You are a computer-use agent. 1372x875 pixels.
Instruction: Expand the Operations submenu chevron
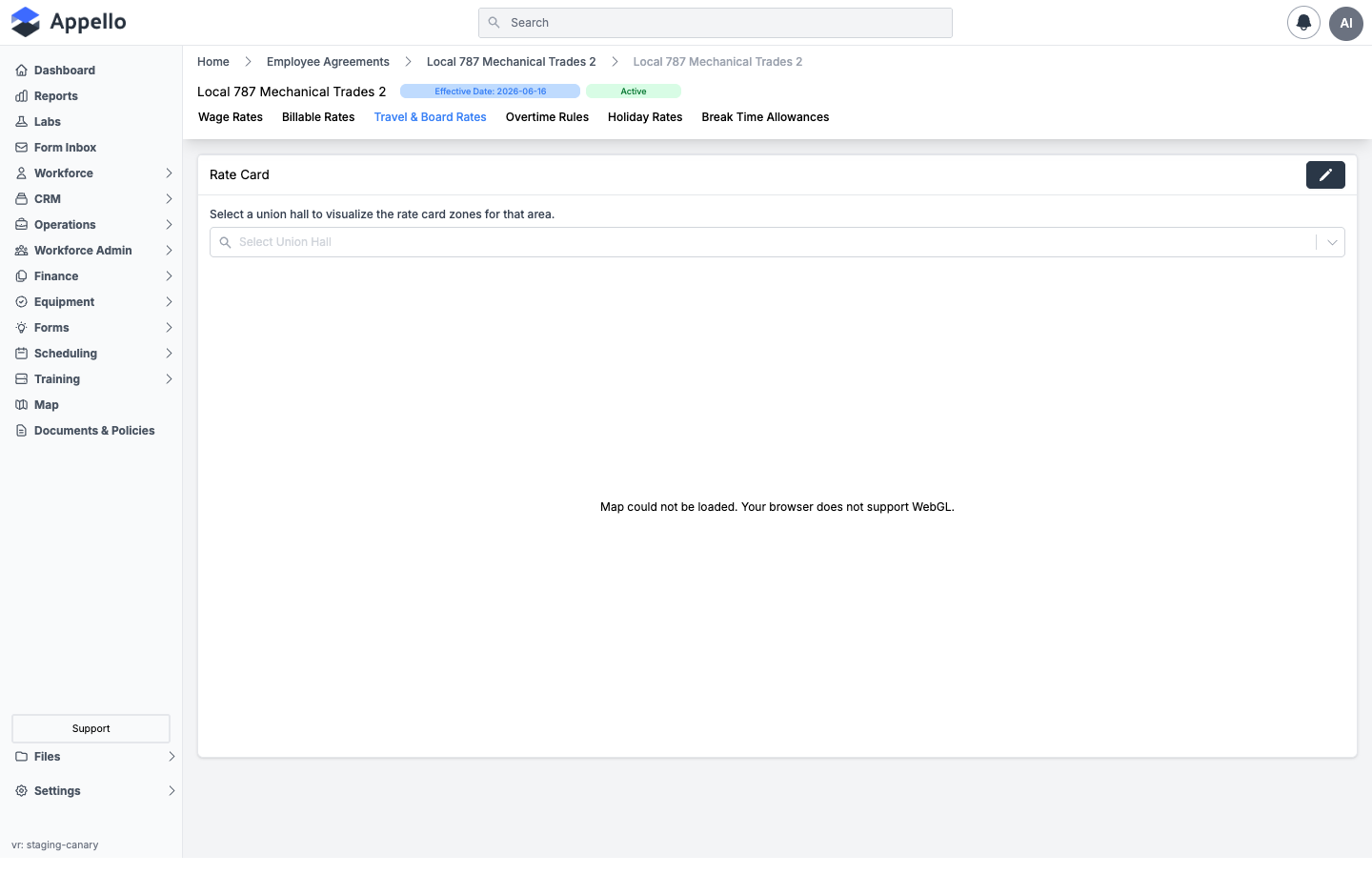[169, 225]
